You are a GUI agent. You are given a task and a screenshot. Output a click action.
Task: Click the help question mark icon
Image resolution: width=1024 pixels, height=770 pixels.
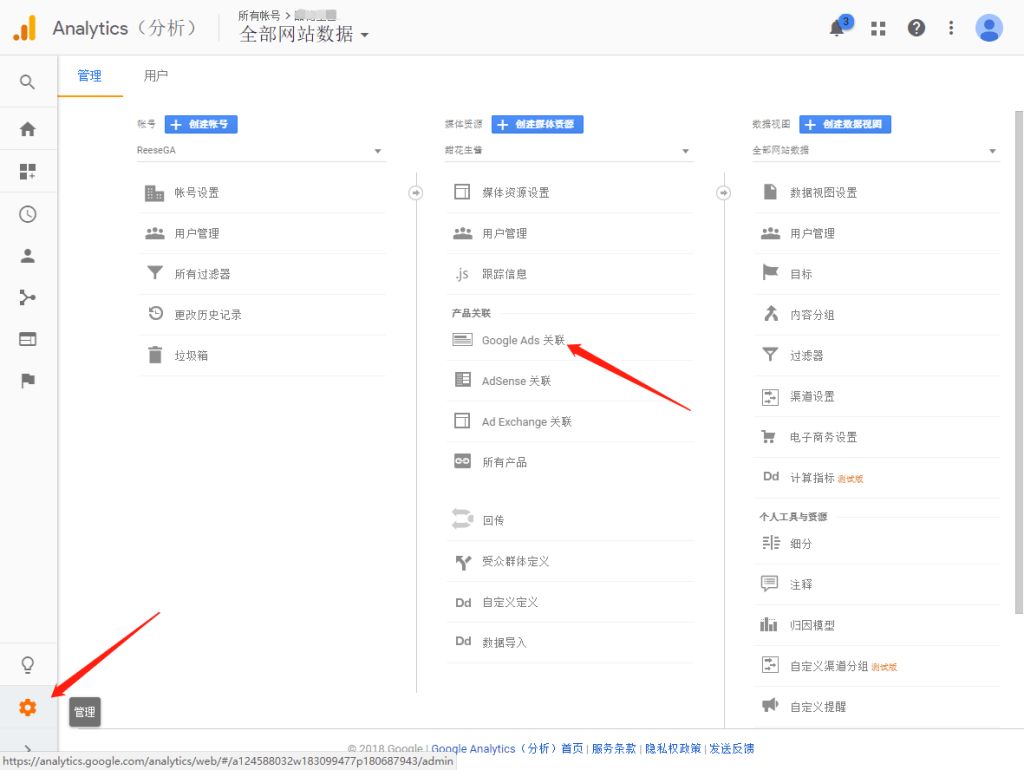[x=916, y=28]
